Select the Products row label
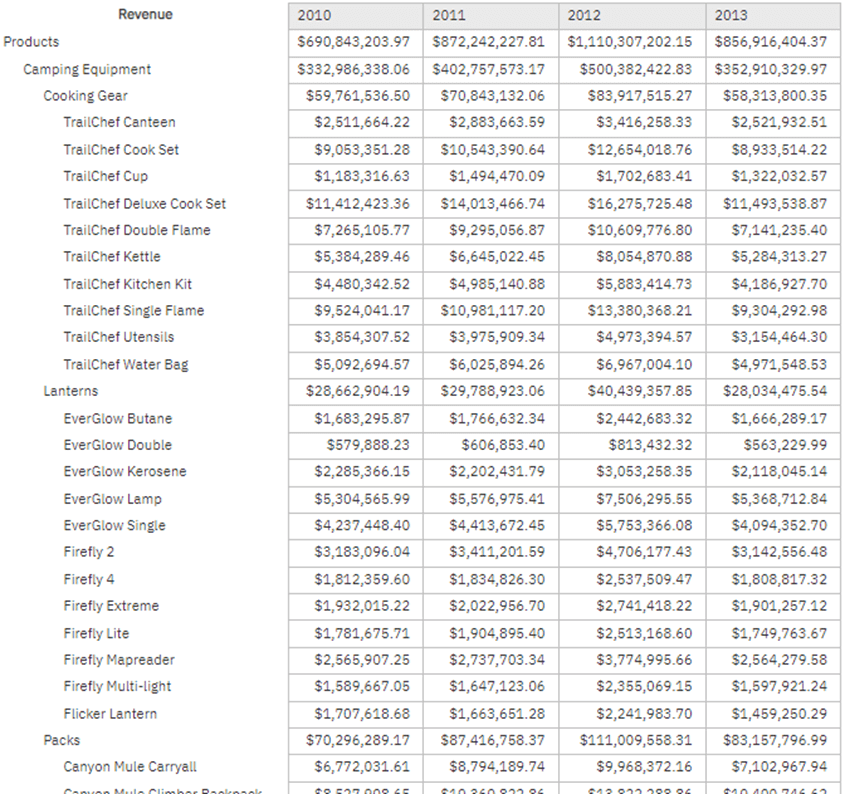The width and height of the screenshot is (845, 794). click(x=31, y=42)
